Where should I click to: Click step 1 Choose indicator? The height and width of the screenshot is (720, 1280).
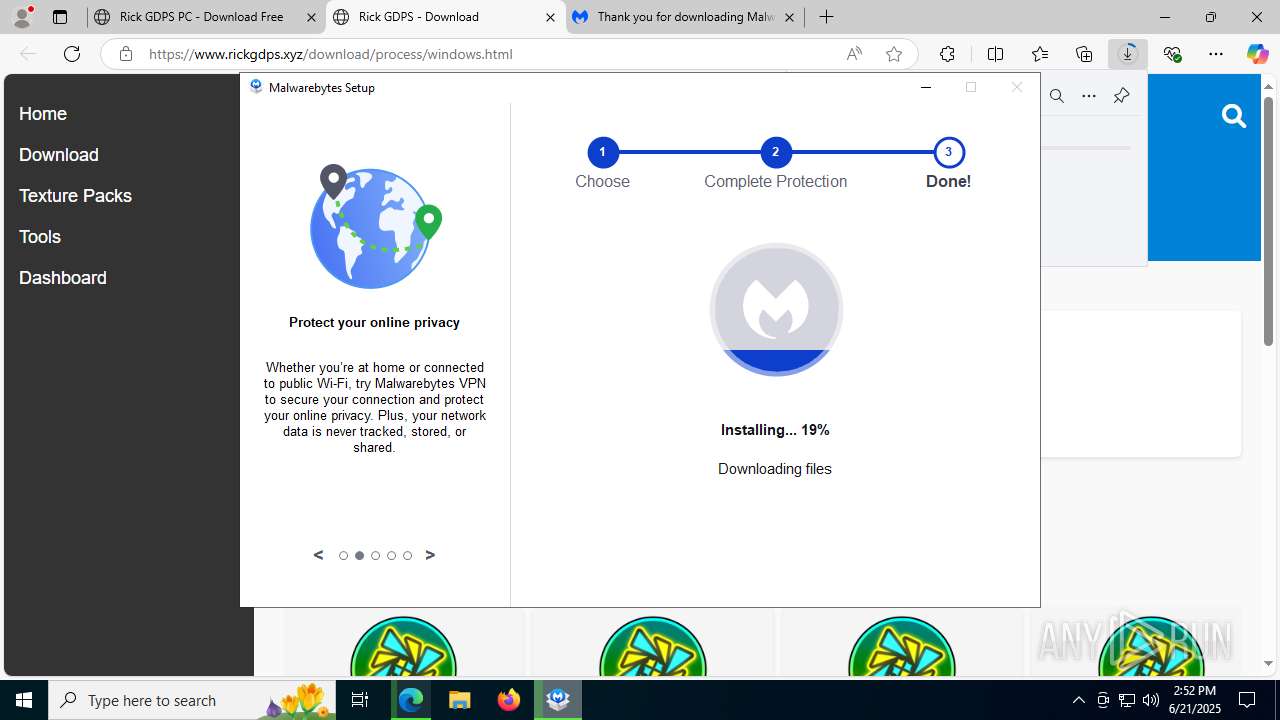tap(602, 152)
